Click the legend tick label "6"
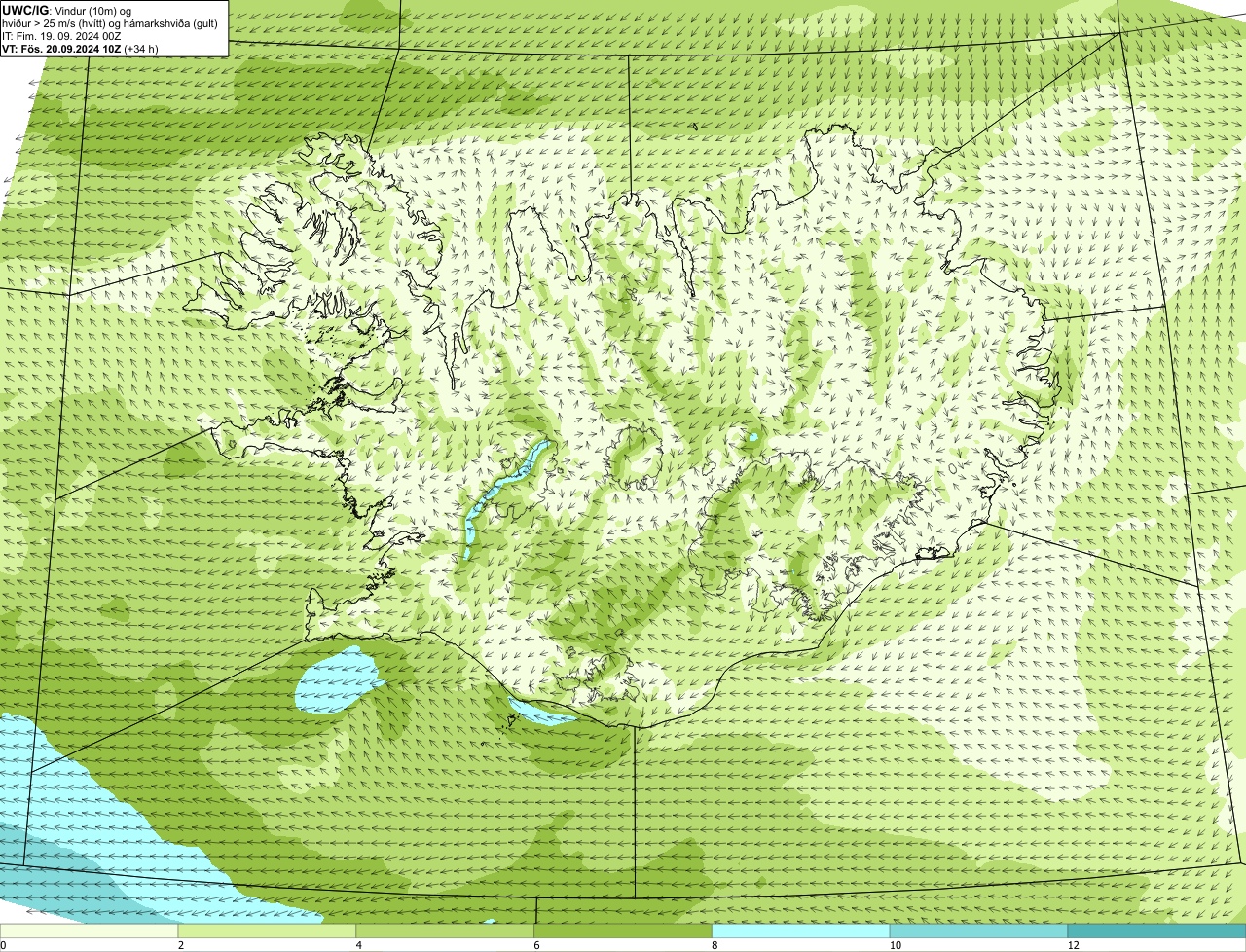Image resolution: width=1246 pixels, height=952 pixels. pyautogui.click(x=536, y=945)
